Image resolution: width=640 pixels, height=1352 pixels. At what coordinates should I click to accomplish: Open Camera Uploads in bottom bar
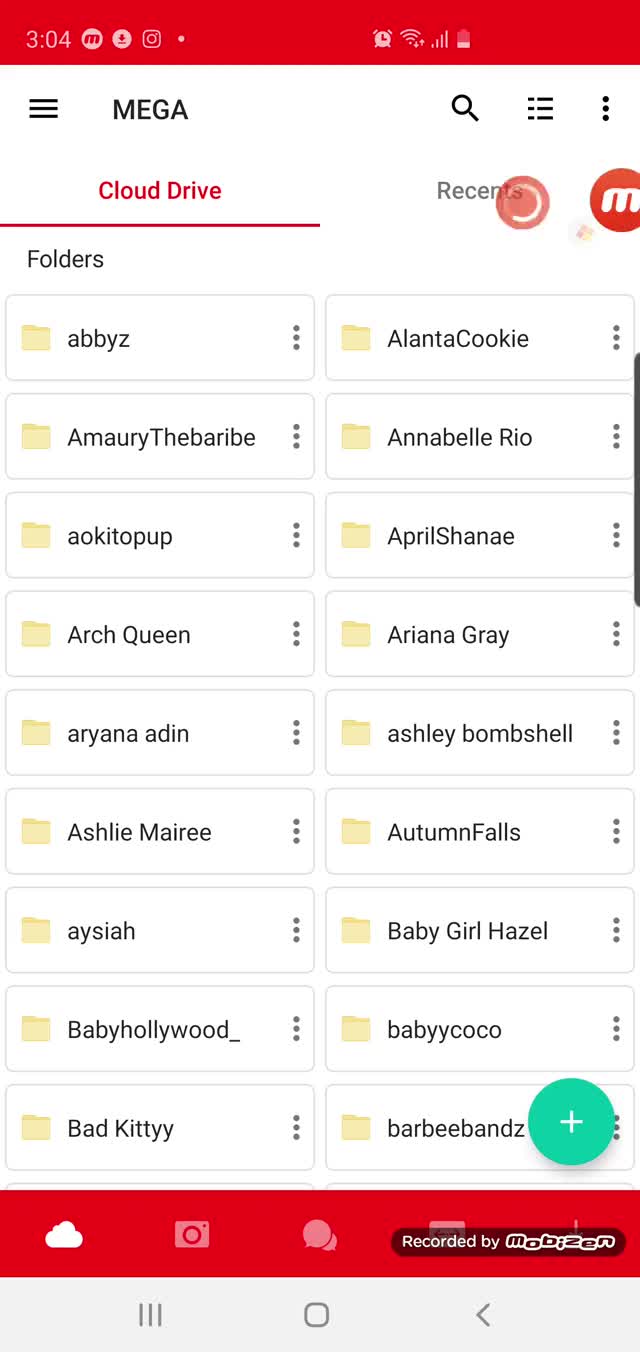(192, 1235)
